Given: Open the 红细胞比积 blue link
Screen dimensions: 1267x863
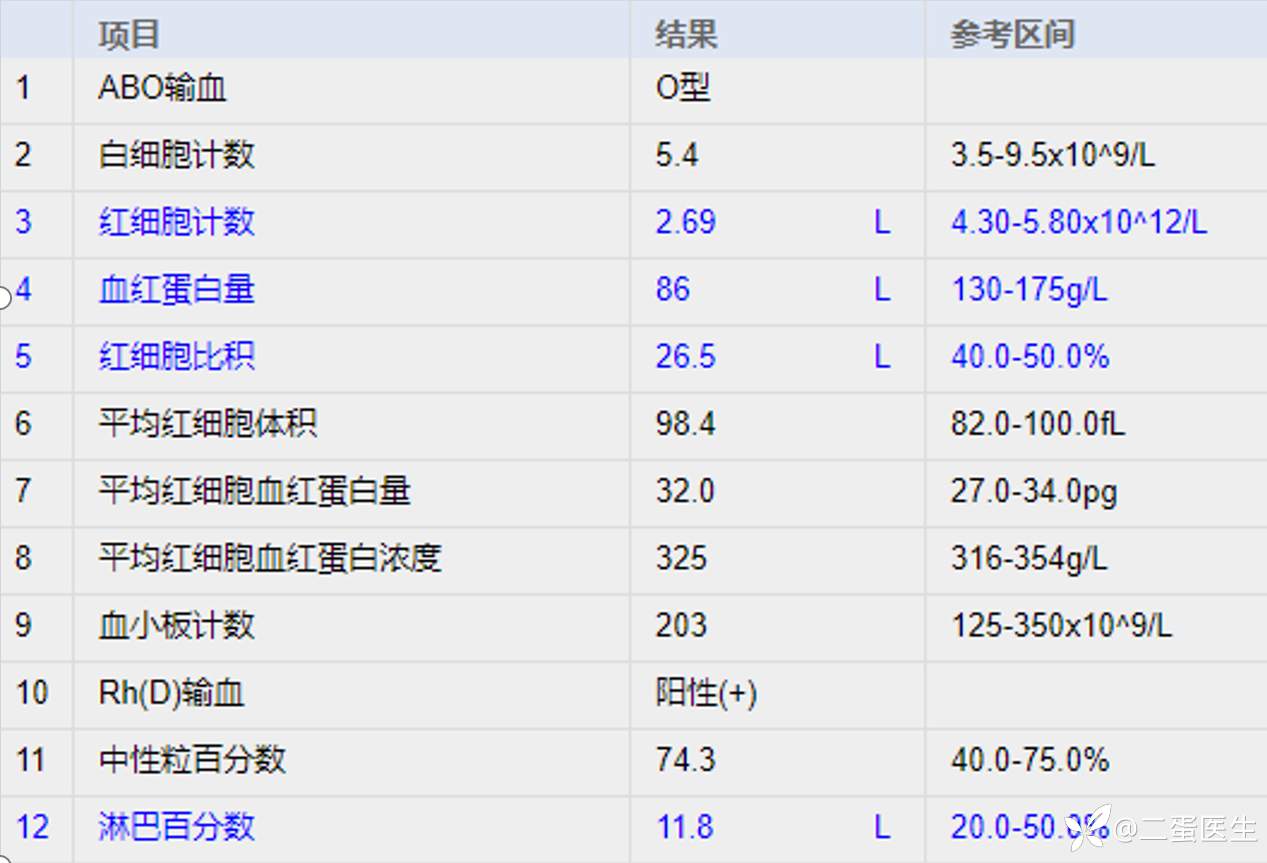Looking at the screenshot, I should coord(176,356).
